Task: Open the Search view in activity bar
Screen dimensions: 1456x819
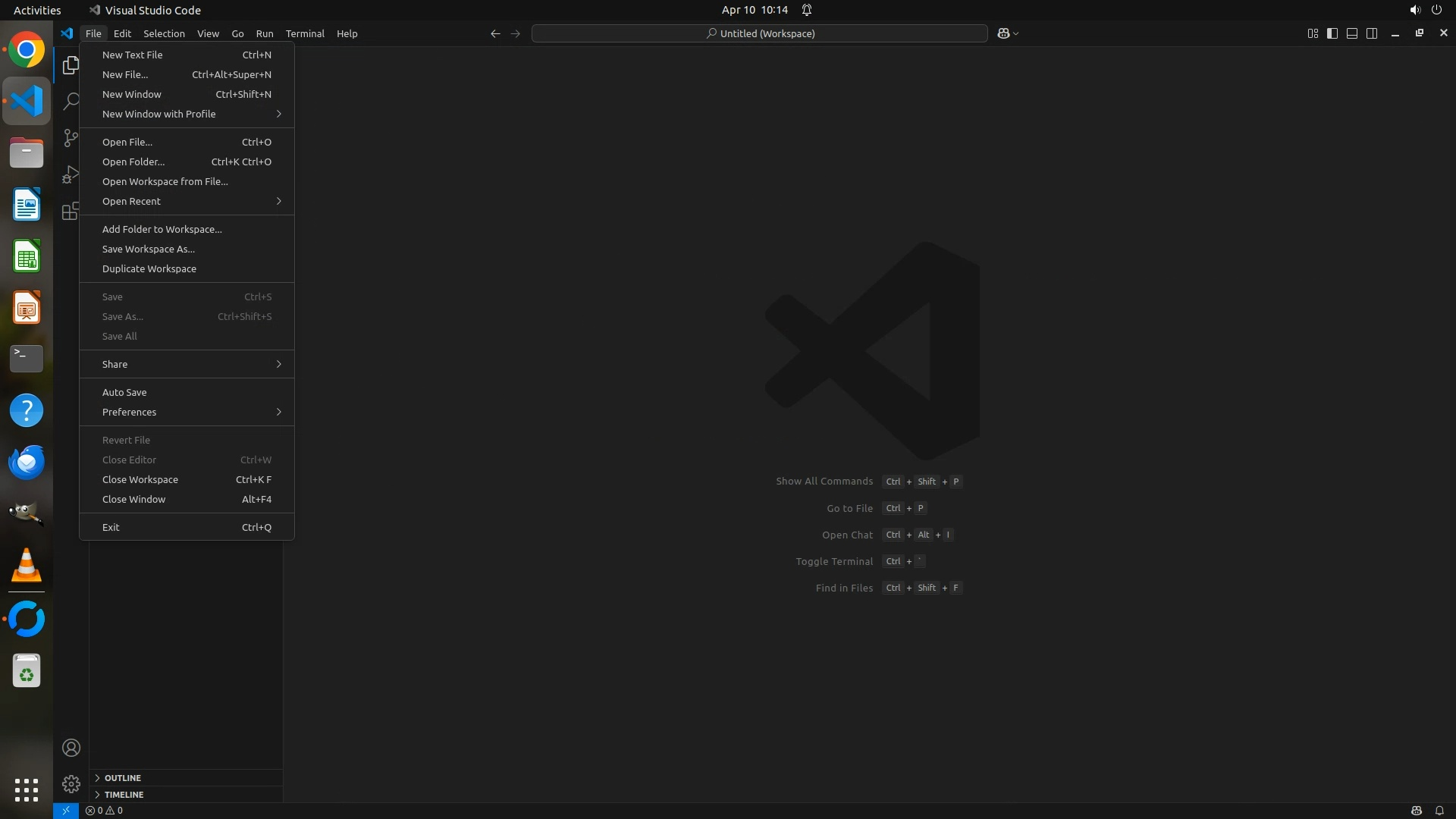Action: click(x=71, y=101)
